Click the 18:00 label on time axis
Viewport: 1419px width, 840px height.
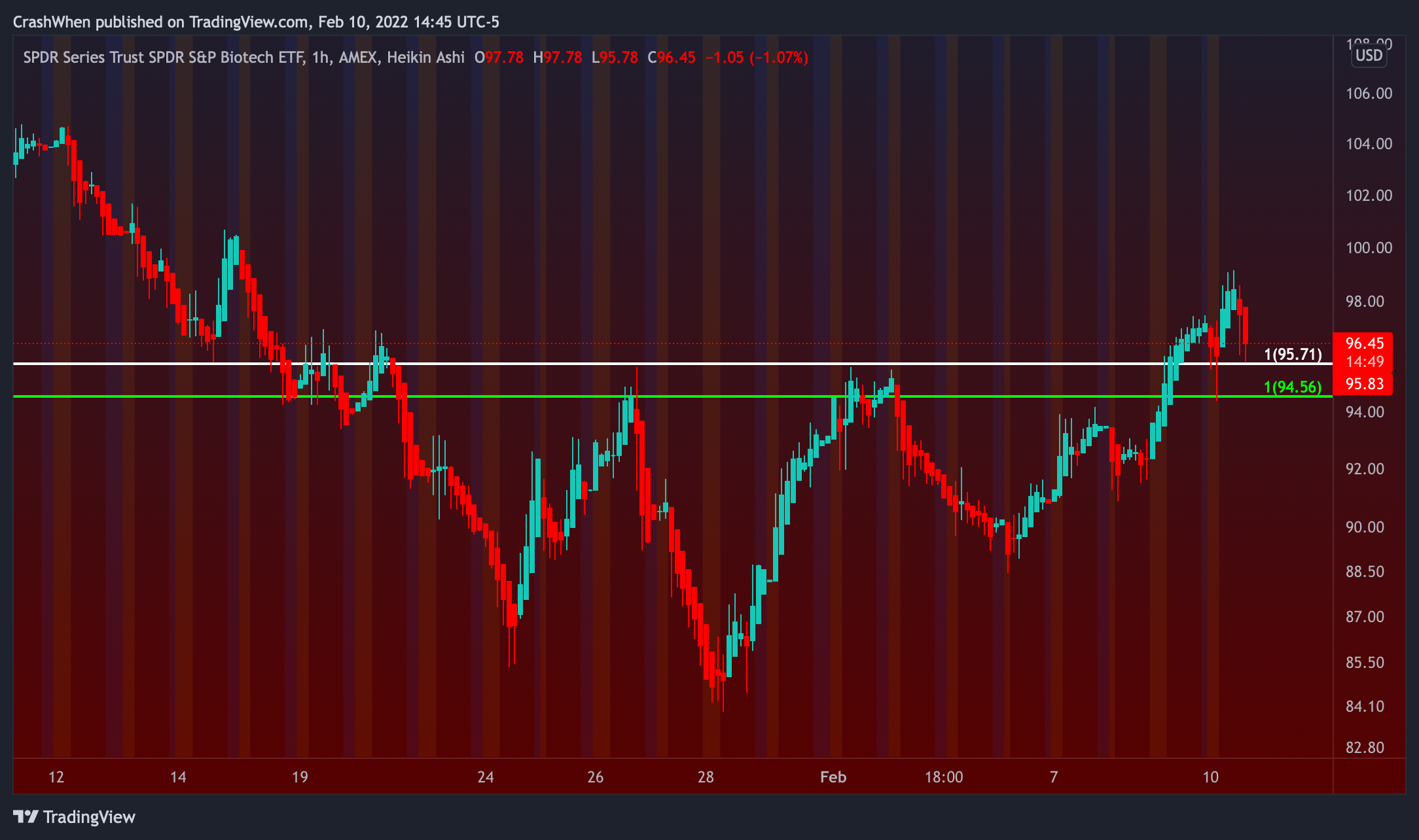pyautogui.click(x=944, y=777)
